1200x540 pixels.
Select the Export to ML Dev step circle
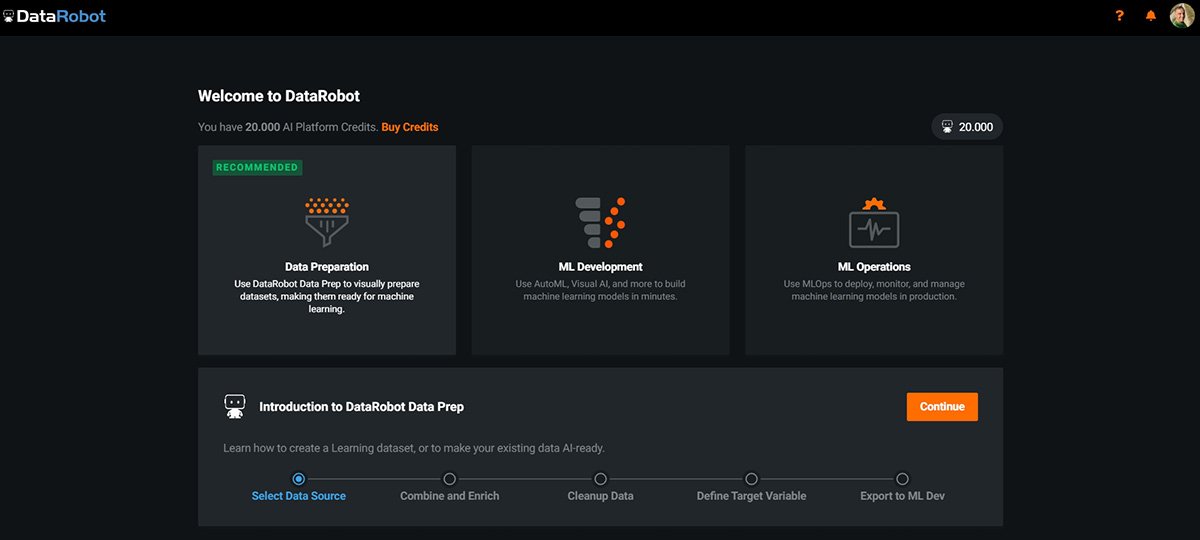coord(902,479)
